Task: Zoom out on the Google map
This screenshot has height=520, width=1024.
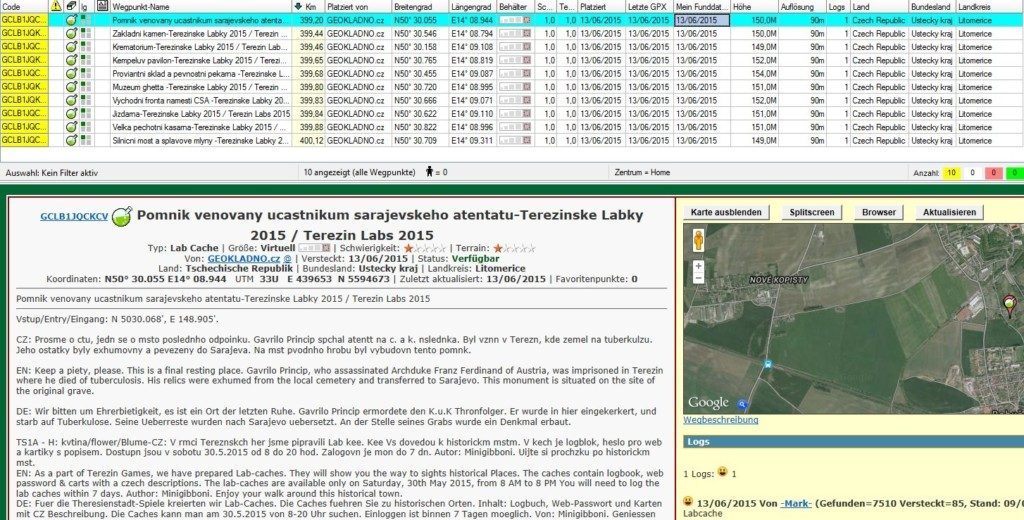Action: pos(698,278)
